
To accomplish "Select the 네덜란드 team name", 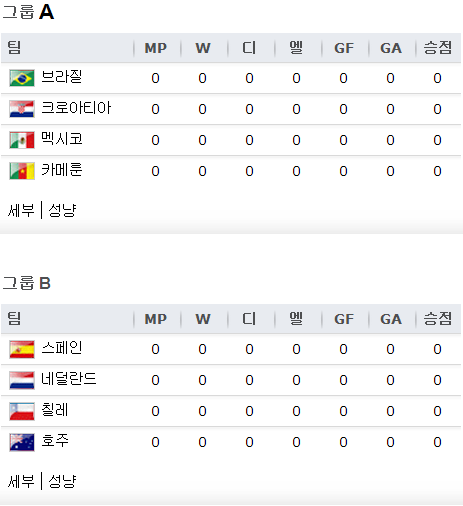I will (x=68, y=379).
